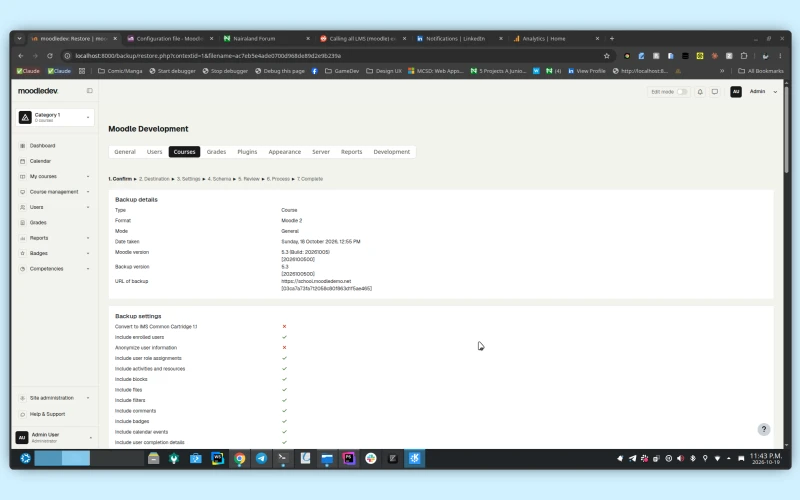800x500 pixels.
Task: Open the GameDev bookmarks folder
Action: (342, 71)
